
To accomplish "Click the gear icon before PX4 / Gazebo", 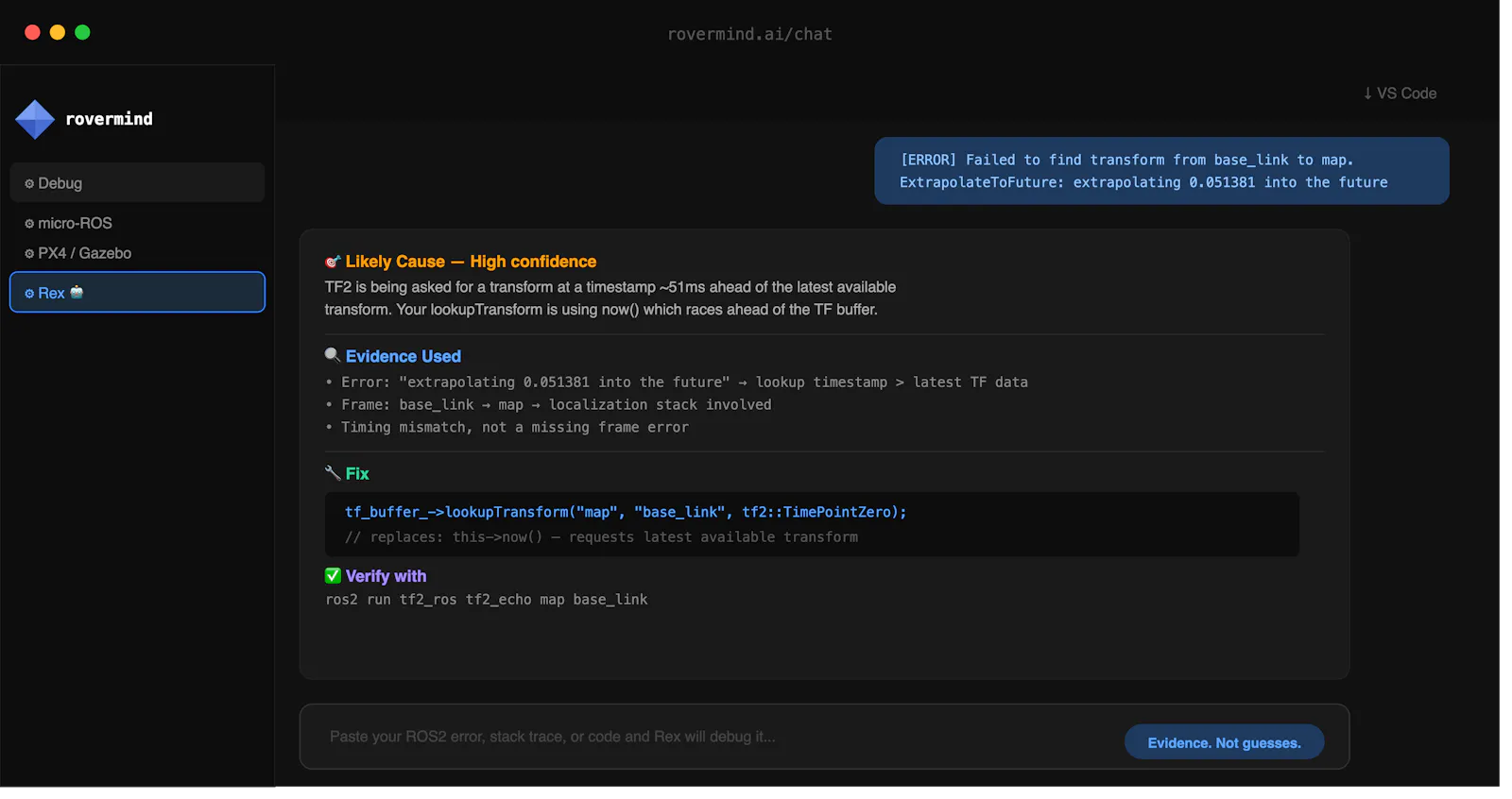I will (x=29, y=254).
